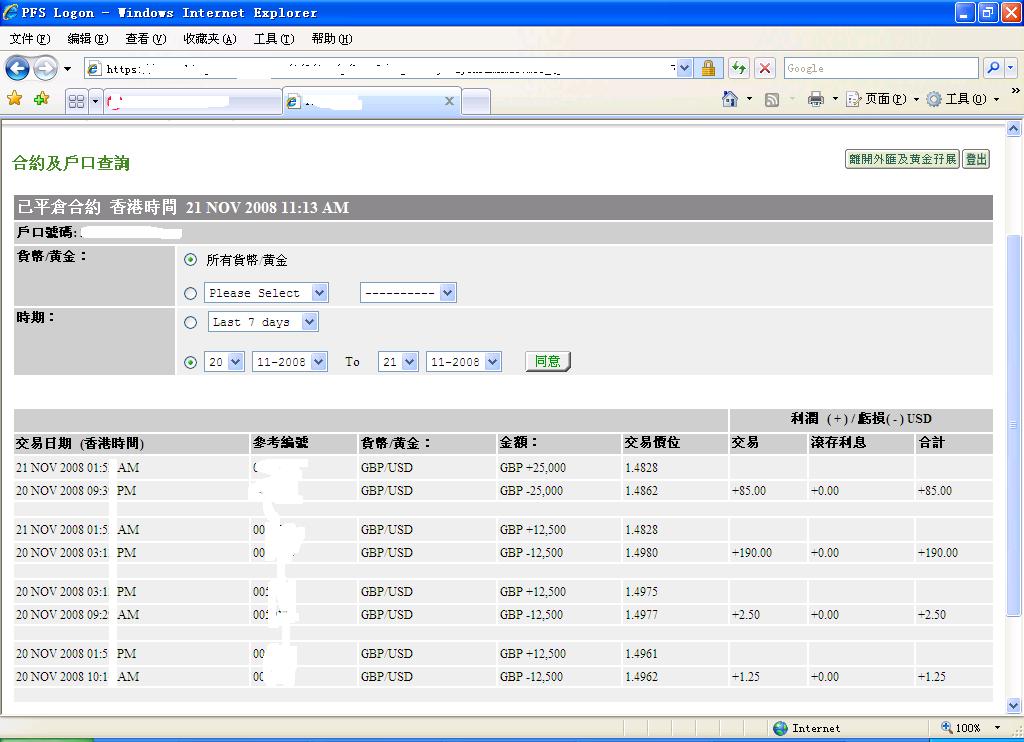Click the security padlock icon
The height and width of the screenshot is (742, 1024).
click(x=708, y=68)
